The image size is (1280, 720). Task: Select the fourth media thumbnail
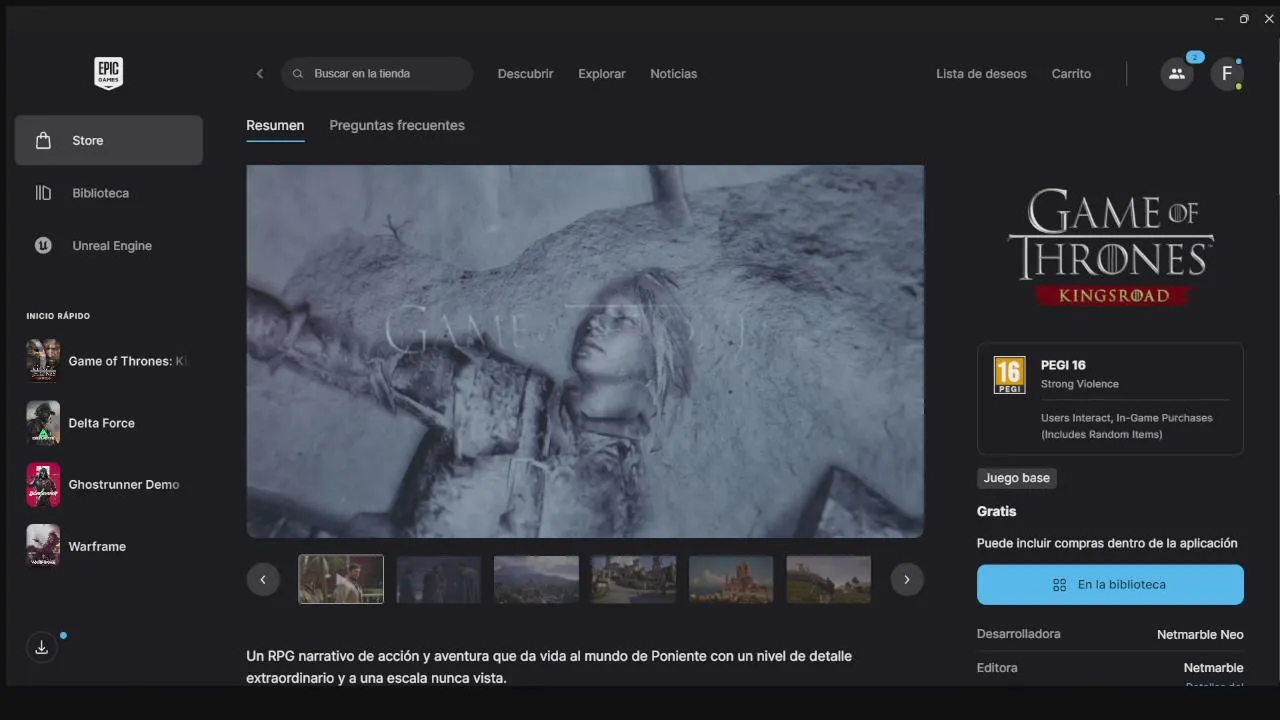(634, 579)
